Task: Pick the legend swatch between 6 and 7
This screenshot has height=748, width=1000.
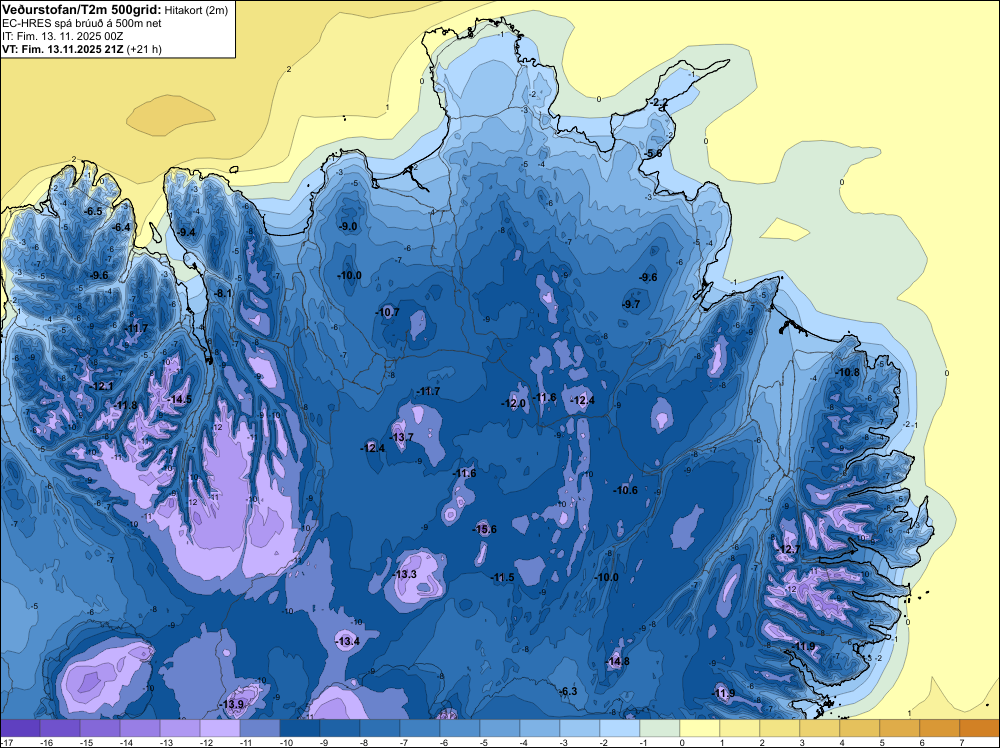Action: (x=940, y=728)
